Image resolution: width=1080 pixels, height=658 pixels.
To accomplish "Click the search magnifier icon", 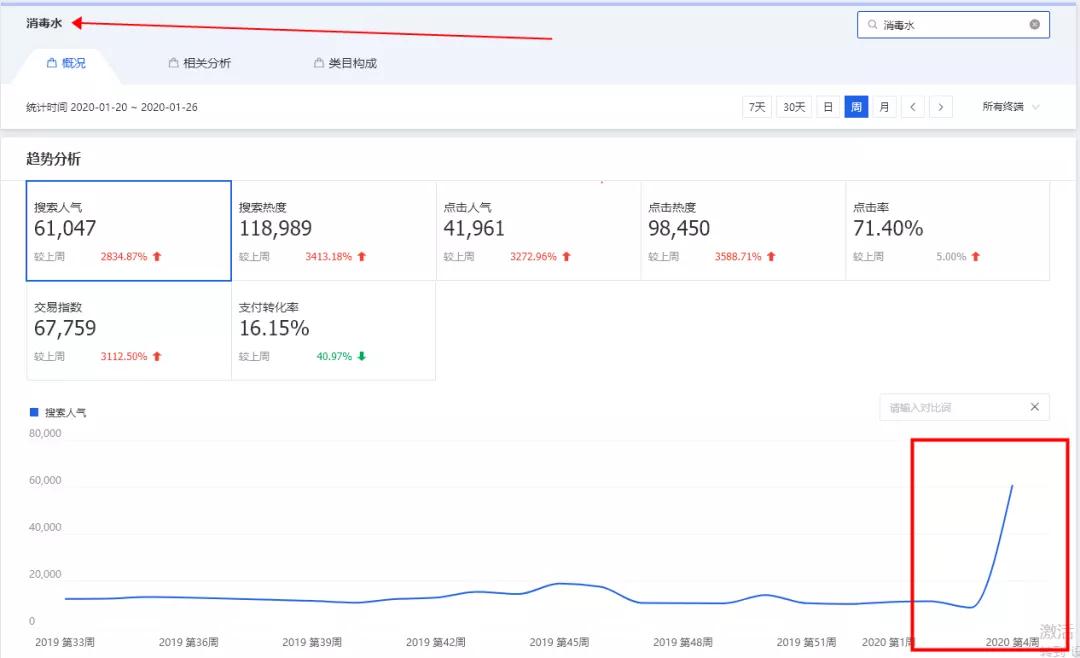I will (x=873, y=25).
